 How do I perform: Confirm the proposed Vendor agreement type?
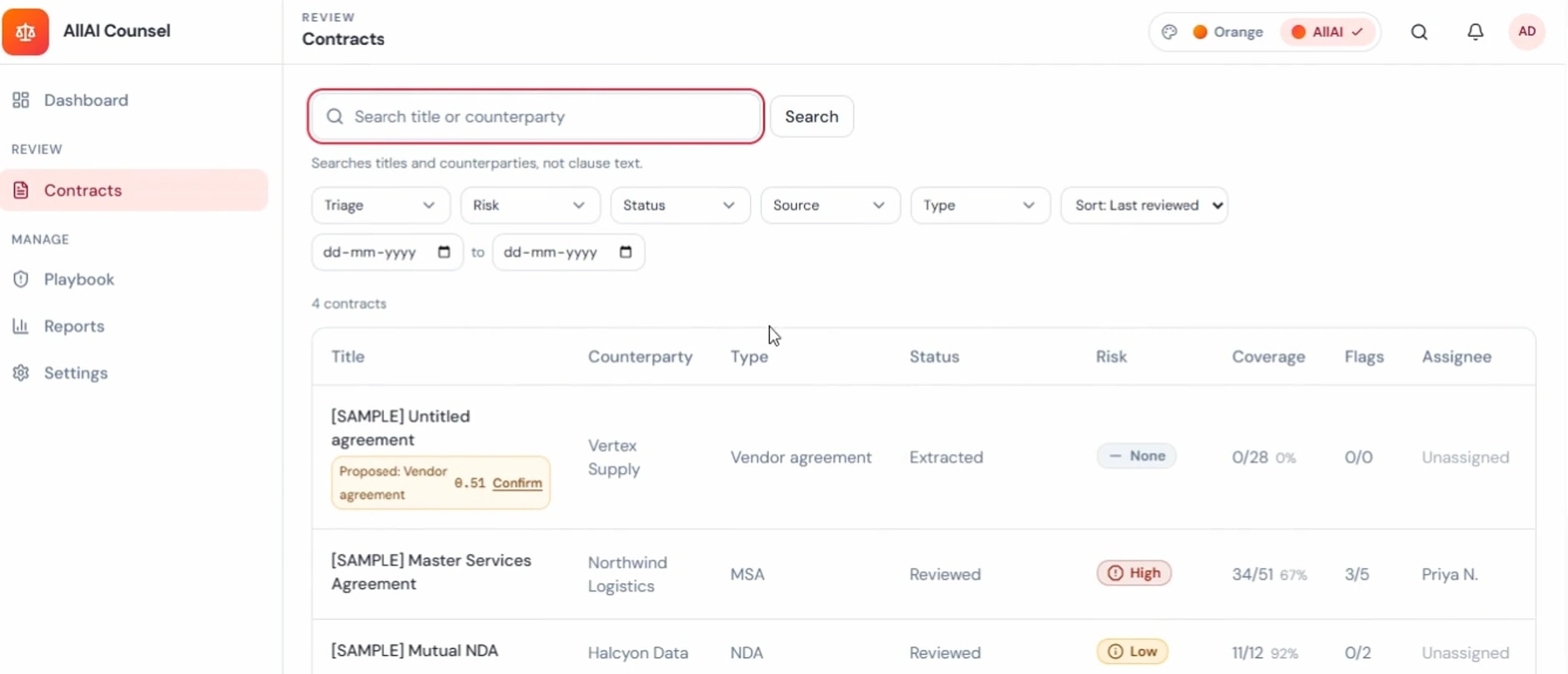[517, 483]
